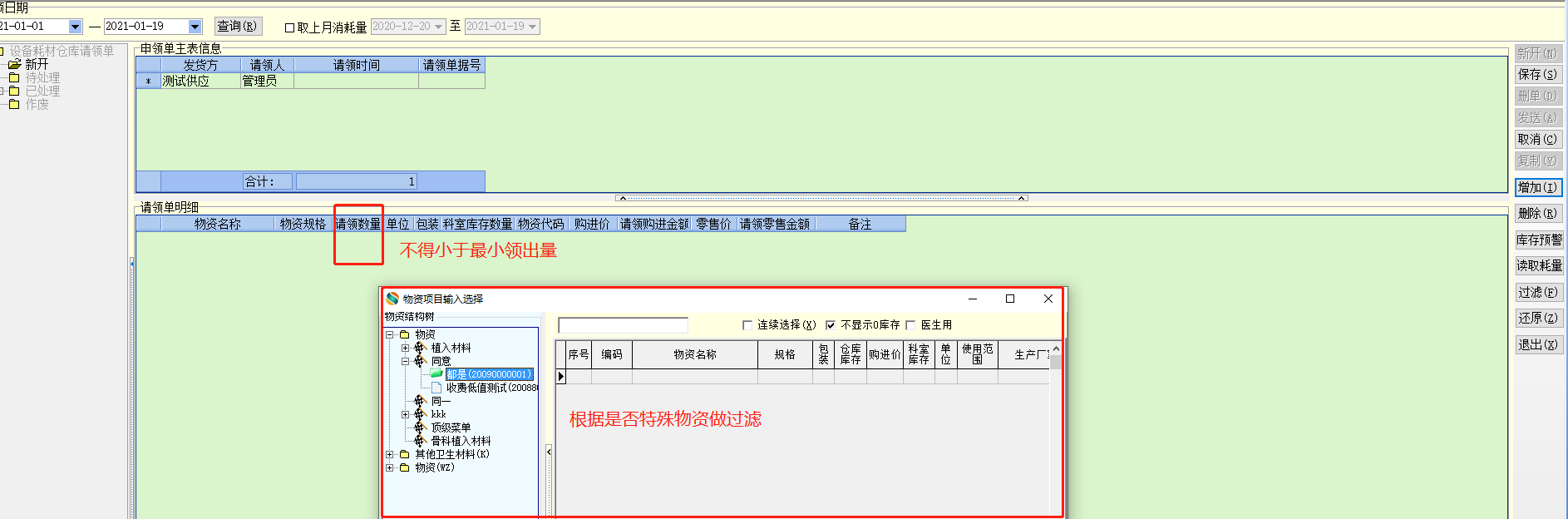
Task: Click the green folder icon beside 都是
Action: tap(436, 374)
